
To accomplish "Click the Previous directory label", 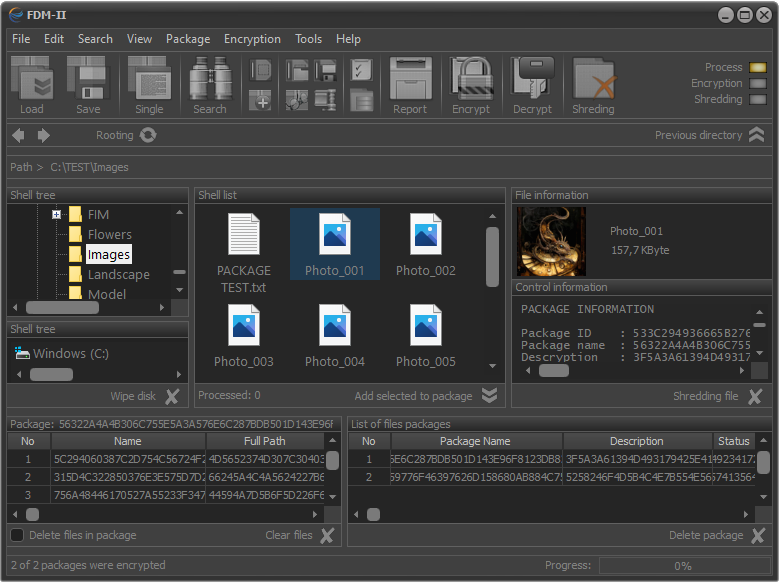I will [699, 135].
